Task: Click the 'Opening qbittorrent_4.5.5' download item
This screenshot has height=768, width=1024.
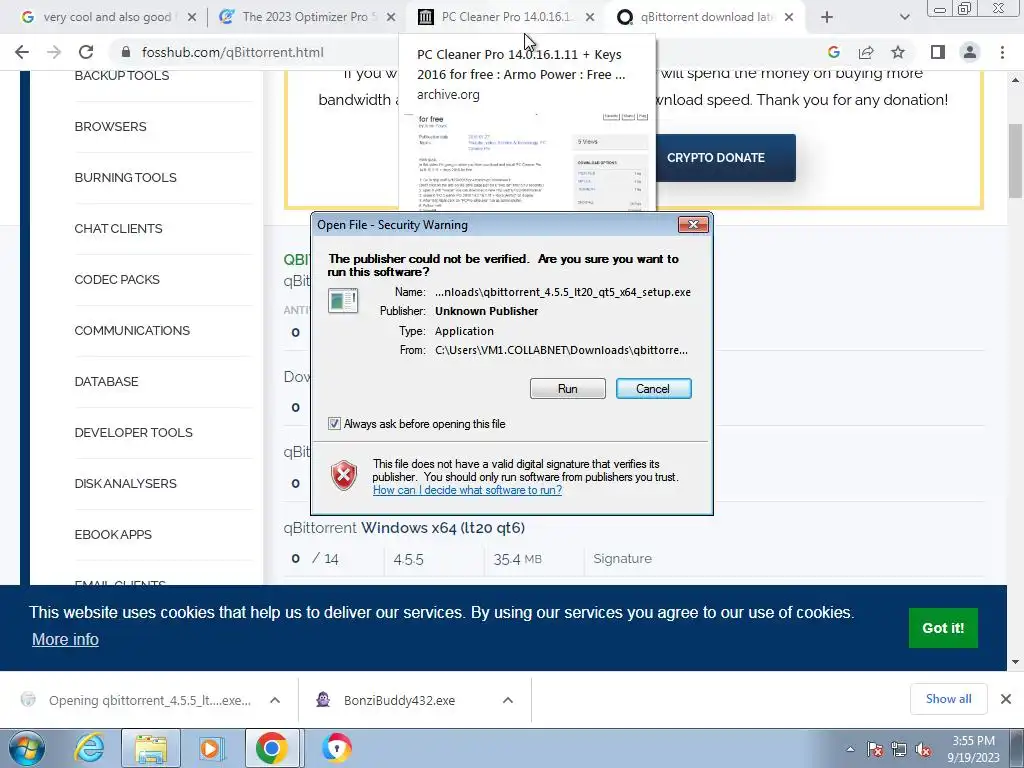Action: tap(150, 700)
